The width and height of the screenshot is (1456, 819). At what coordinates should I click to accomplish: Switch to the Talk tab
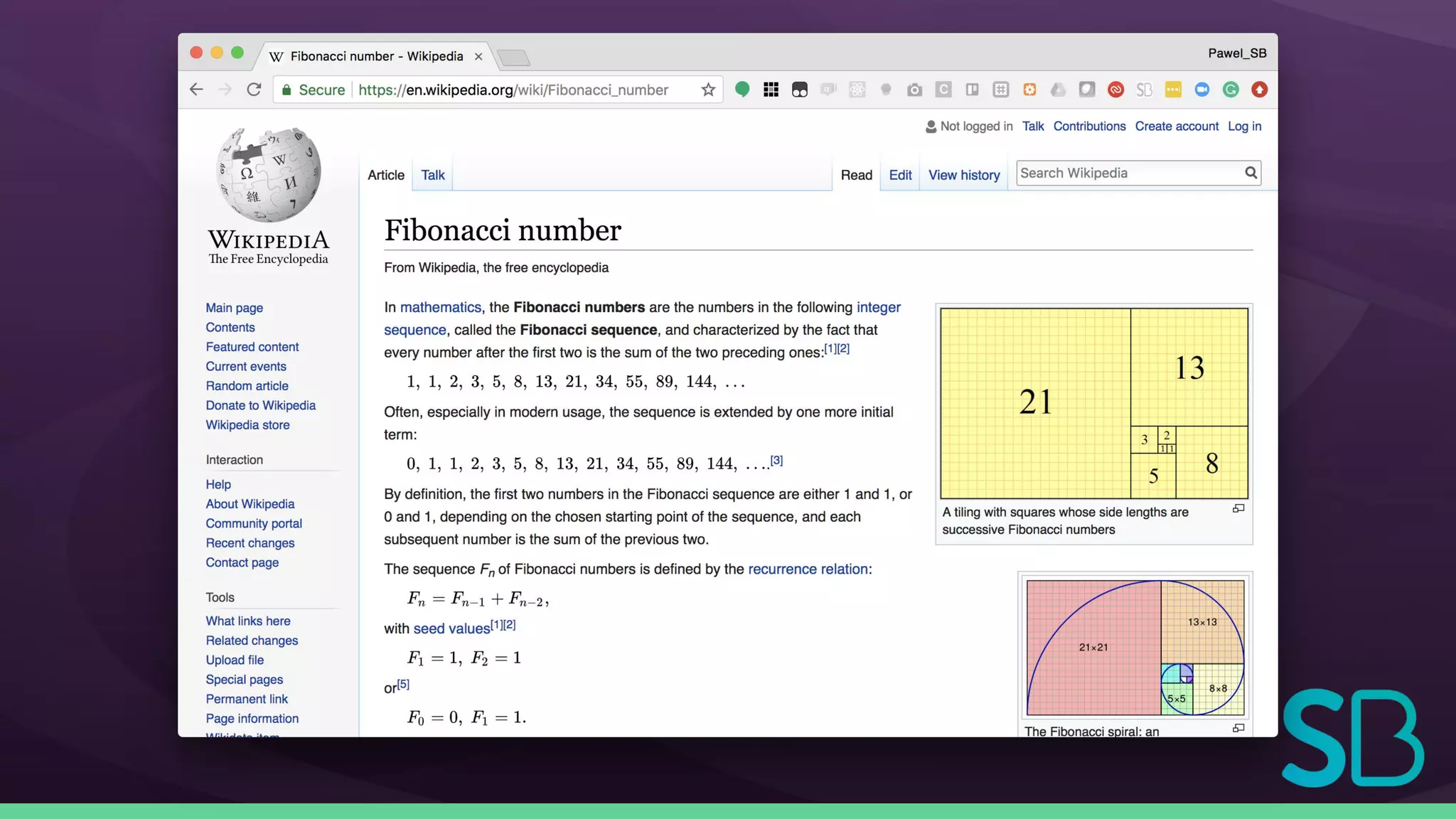432,175
